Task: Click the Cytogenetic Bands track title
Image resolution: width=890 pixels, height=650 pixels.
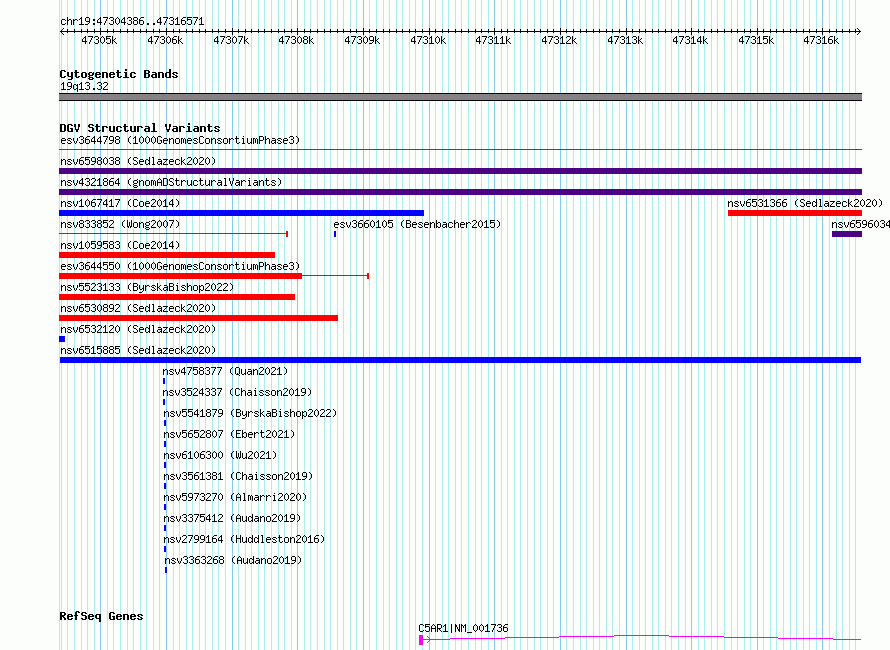Action: (x=119, y=74)
